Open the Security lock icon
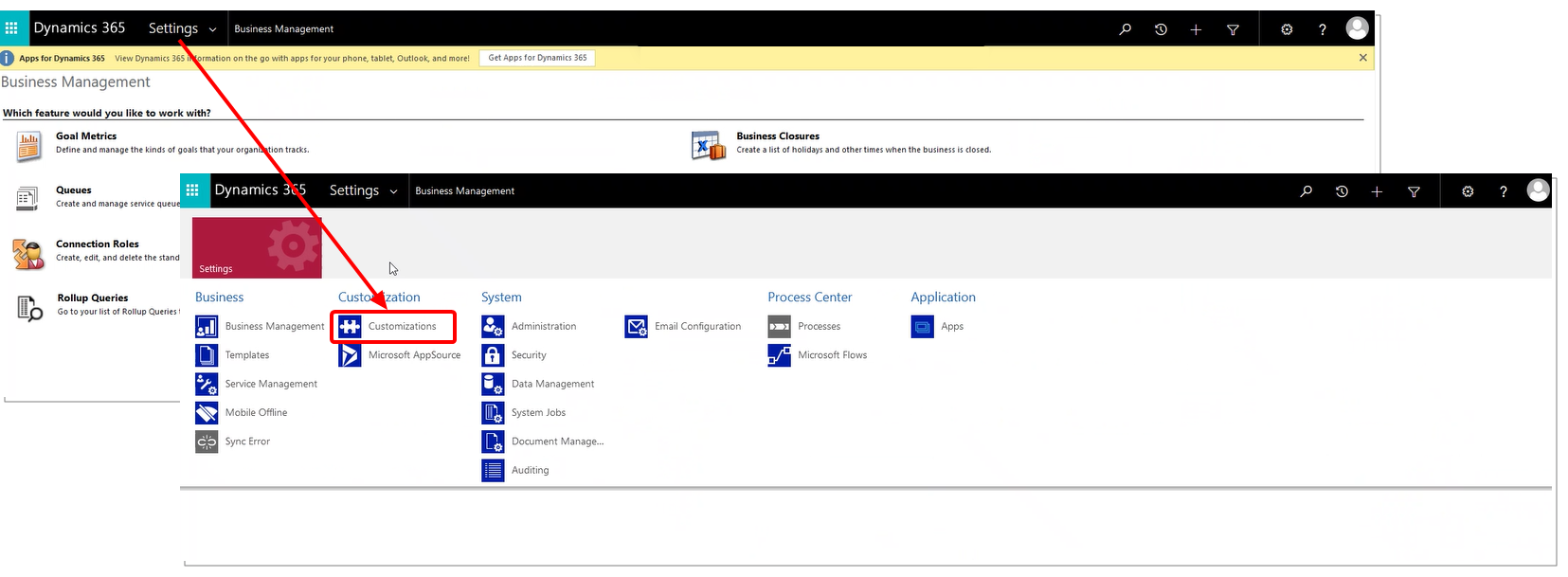Screen dimensions: 1568x577 [493, 355]
